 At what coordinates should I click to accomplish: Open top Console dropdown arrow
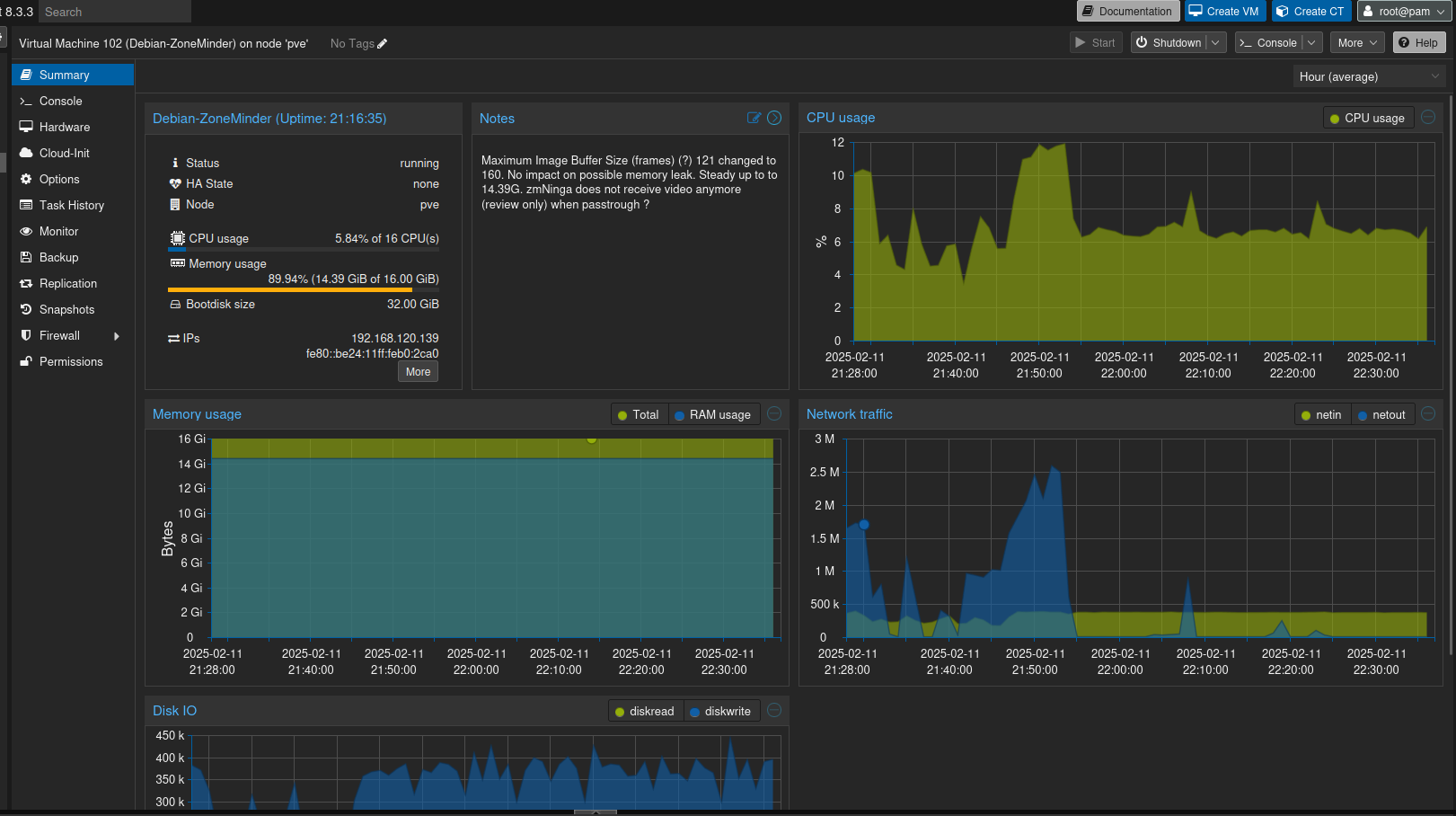1311,42
